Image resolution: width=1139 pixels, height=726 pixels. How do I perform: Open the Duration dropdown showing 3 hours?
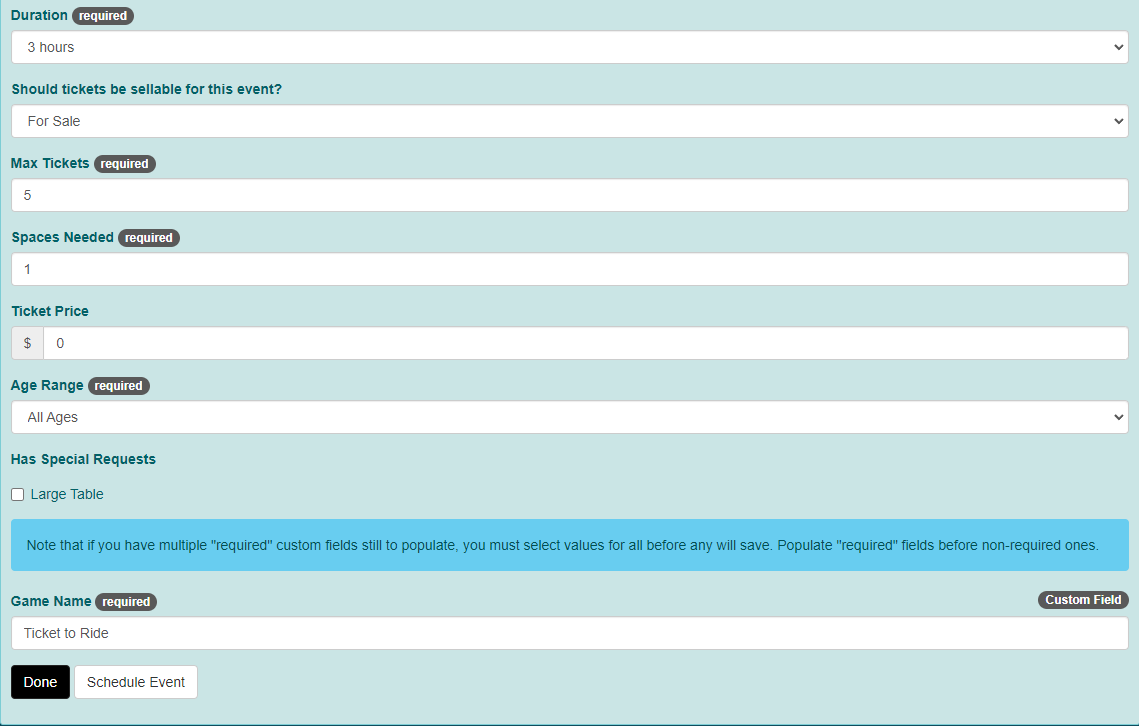click(570, 47)
